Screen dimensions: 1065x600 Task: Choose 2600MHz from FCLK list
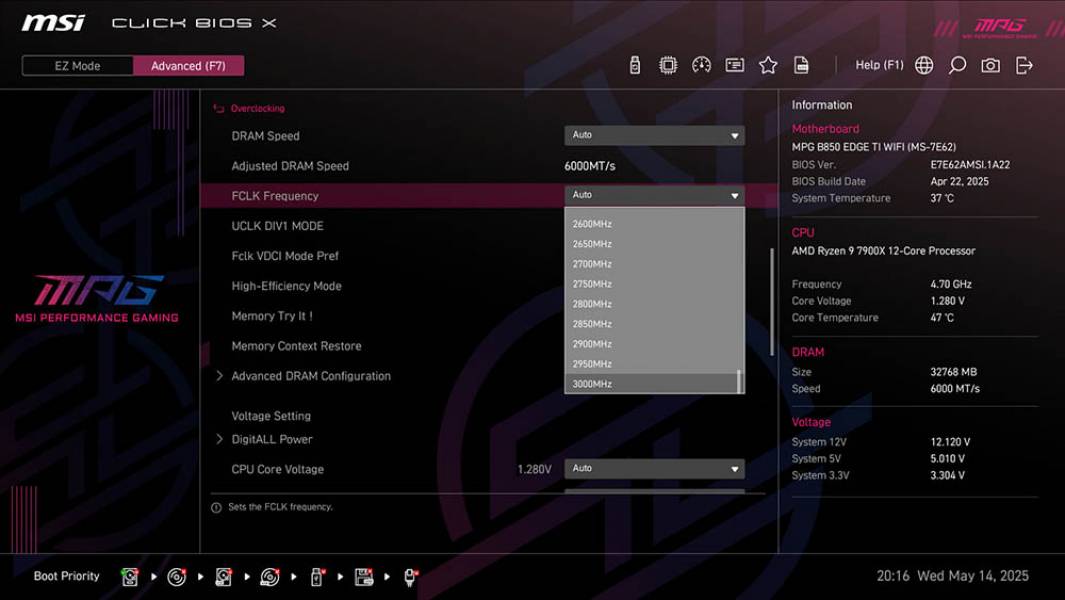[x=654, y=224]
